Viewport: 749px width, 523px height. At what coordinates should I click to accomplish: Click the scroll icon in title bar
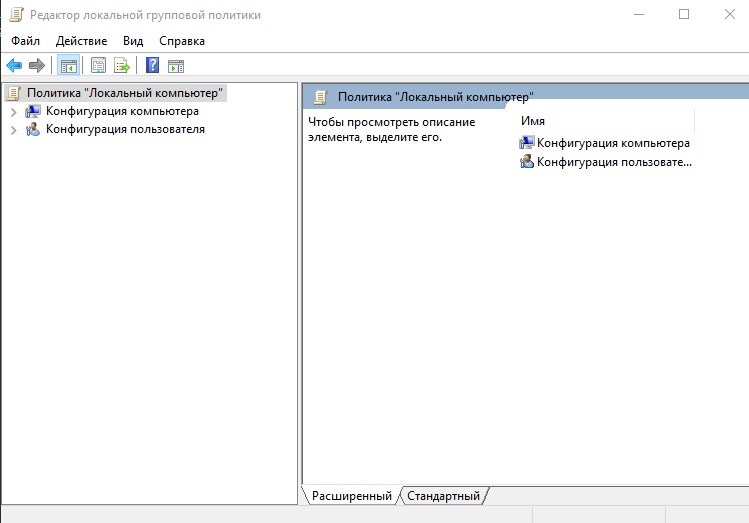click(16, 15)
